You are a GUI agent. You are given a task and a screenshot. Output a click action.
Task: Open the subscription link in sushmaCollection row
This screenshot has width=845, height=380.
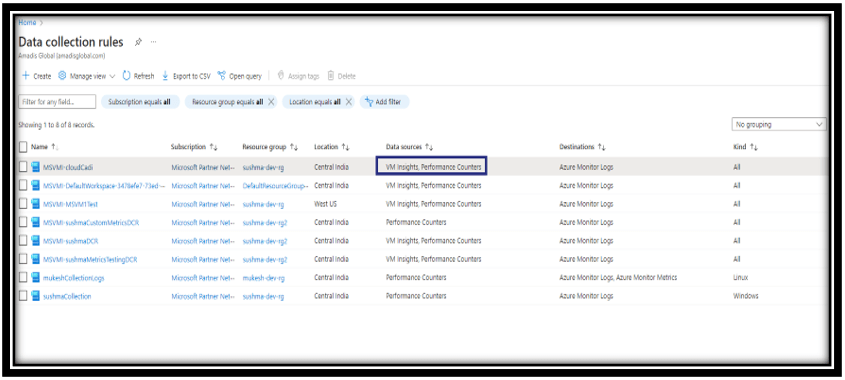203,296
